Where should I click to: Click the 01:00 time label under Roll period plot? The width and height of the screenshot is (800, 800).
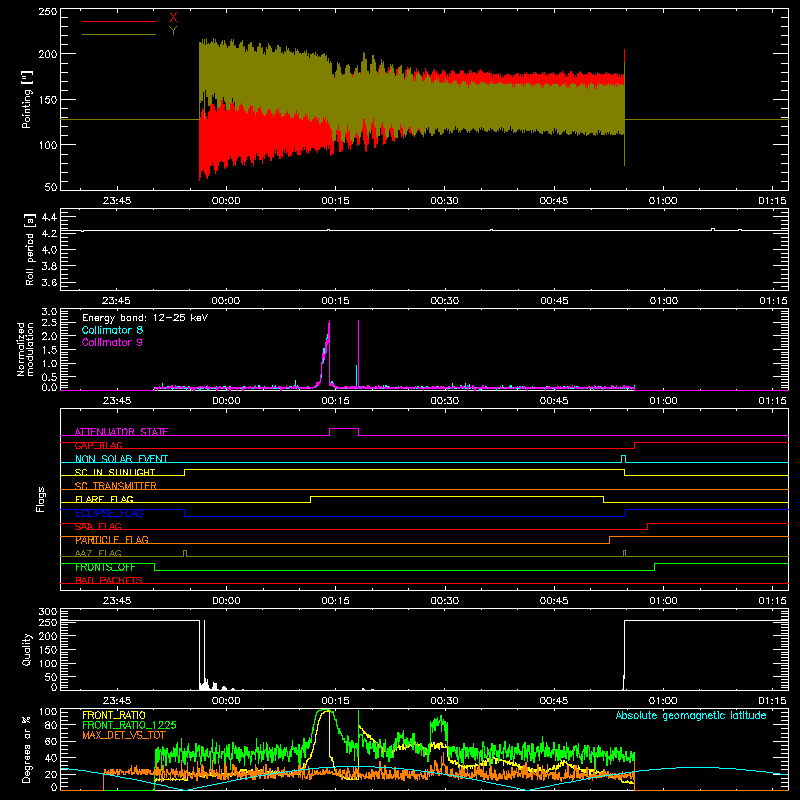[x=663, y=301]
